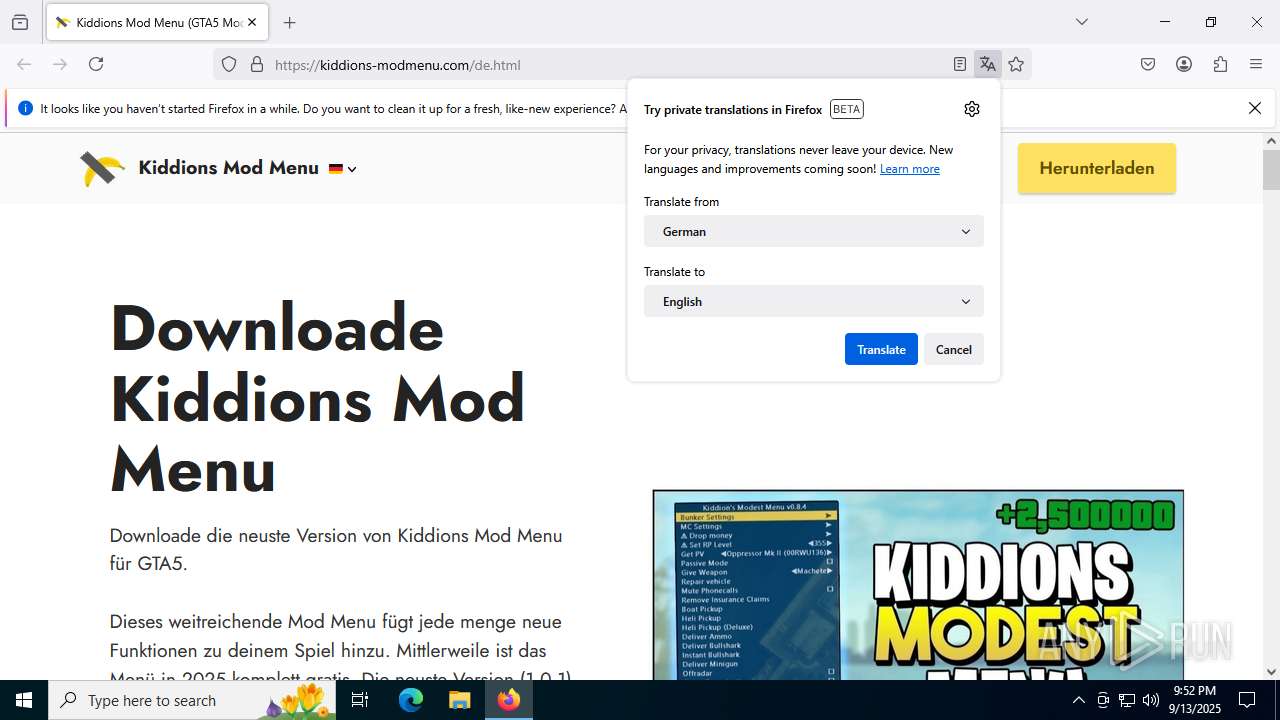Open the Windows Start menu

(x=24, y=700)
